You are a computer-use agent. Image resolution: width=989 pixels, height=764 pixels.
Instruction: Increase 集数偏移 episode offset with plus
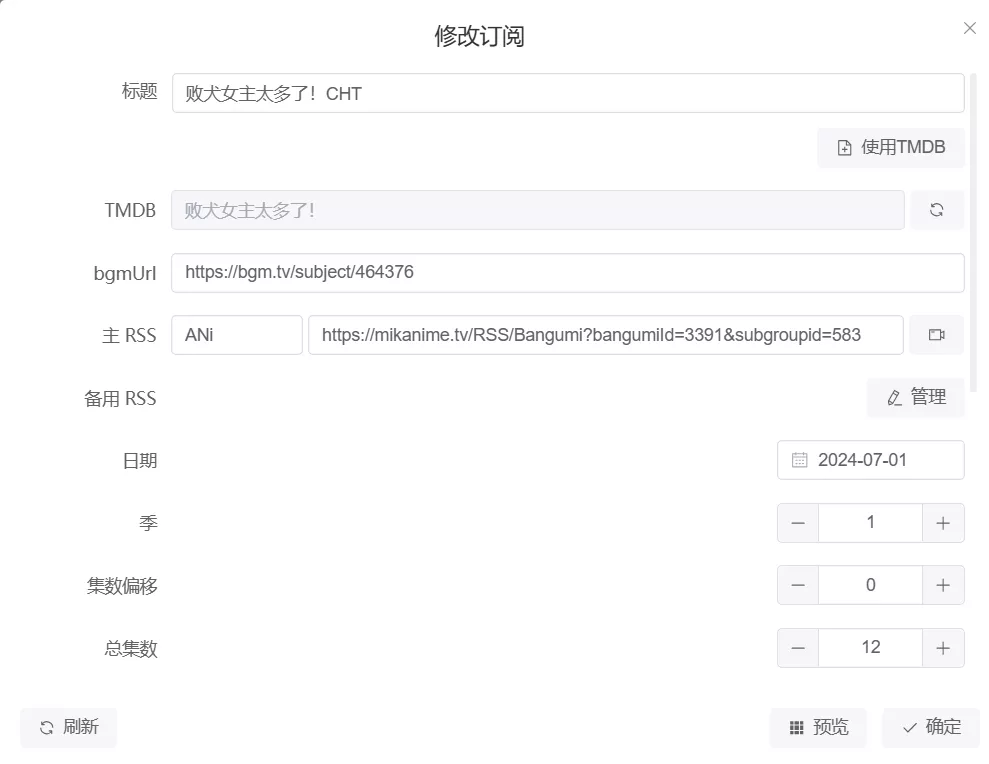(943, 585)
